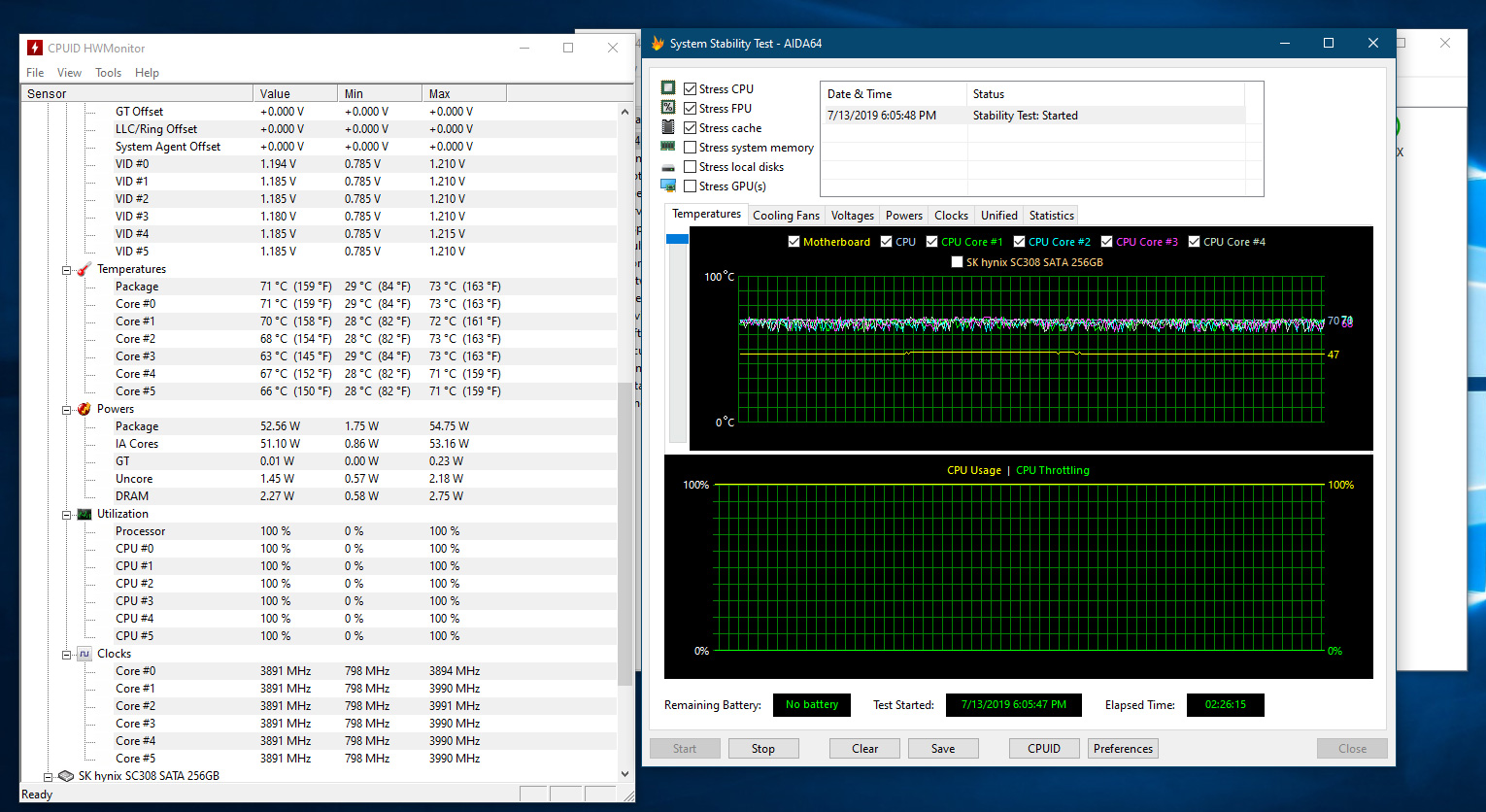Click the flame icon beside Powers in HWMonitor
Screen dimensions: 1486x812
[x=84, y=409]
